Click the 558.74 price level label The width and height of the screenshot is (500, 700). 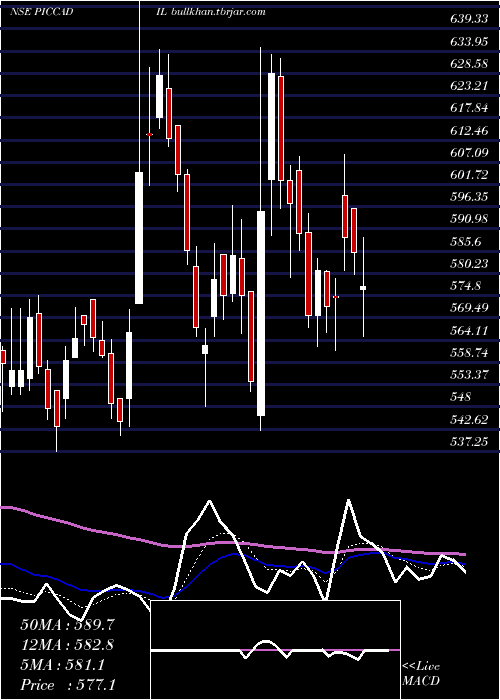pos(469,352)
